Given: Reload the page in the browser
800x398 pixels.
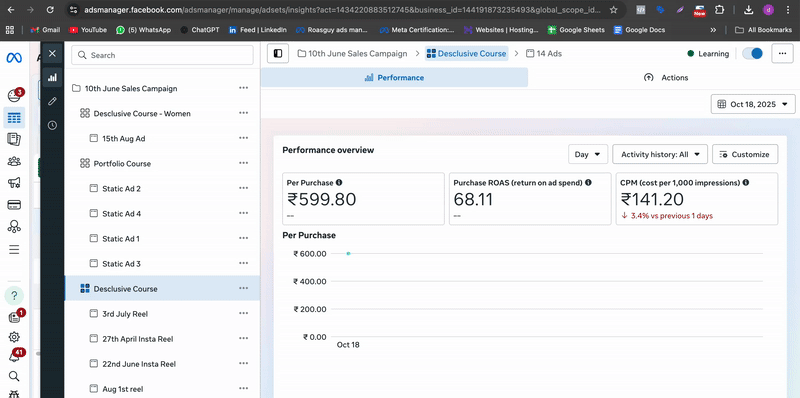Looking at the screenshot, I should 49,10.
